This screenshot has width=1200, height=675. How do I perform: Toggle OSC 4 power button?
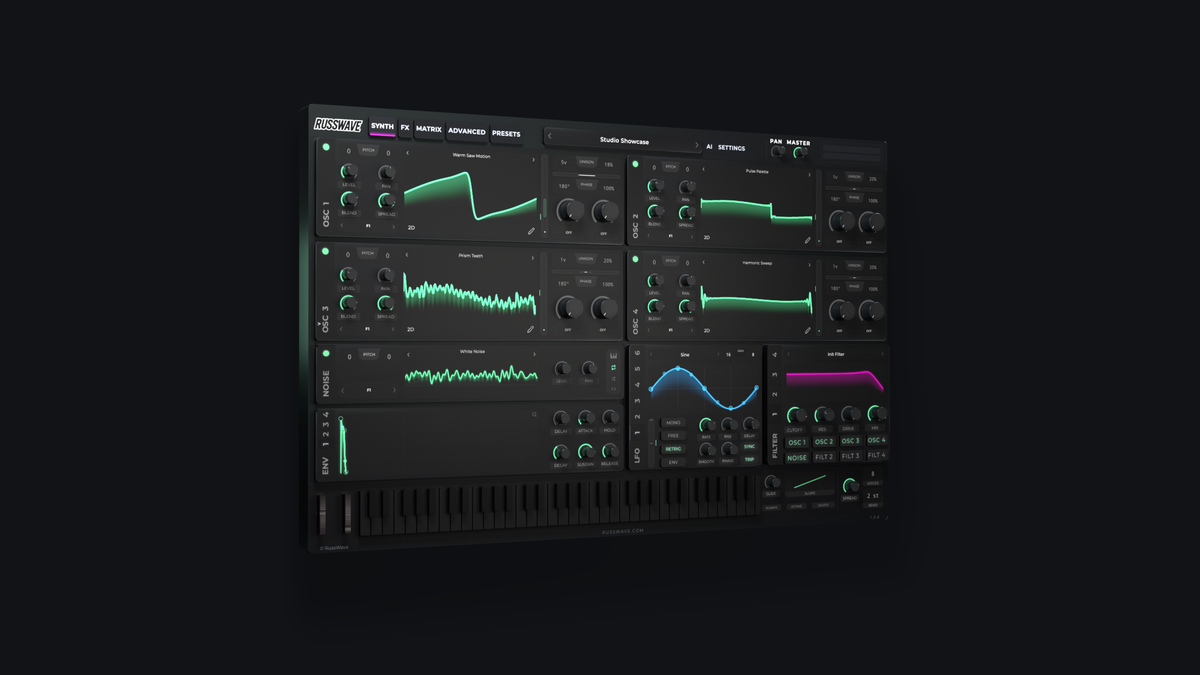[636, 261]
